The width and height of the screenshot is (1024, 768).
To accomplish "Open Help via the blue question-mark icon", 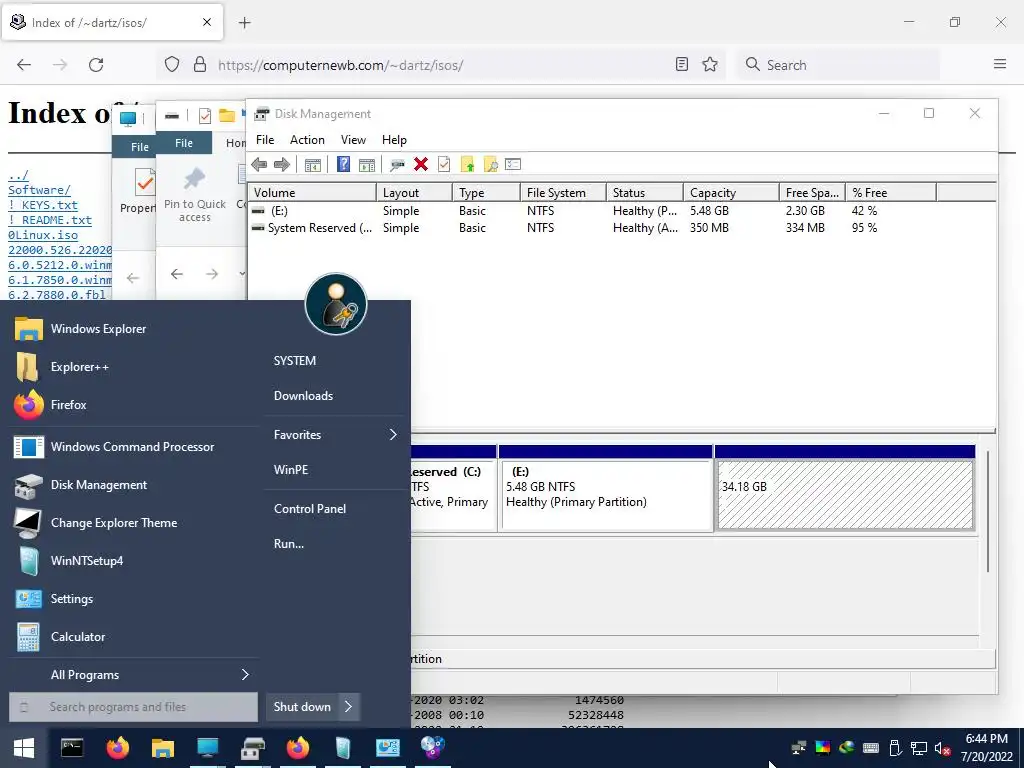I will pos(344,165).
